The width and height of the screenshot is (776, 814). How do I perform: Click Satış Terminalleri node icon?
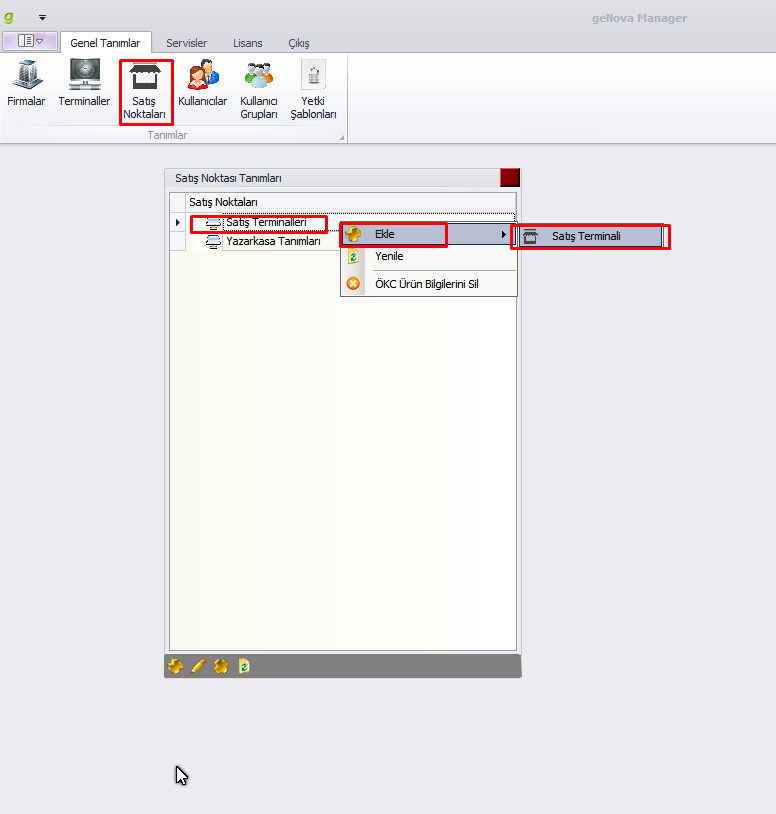pos(213,223)
